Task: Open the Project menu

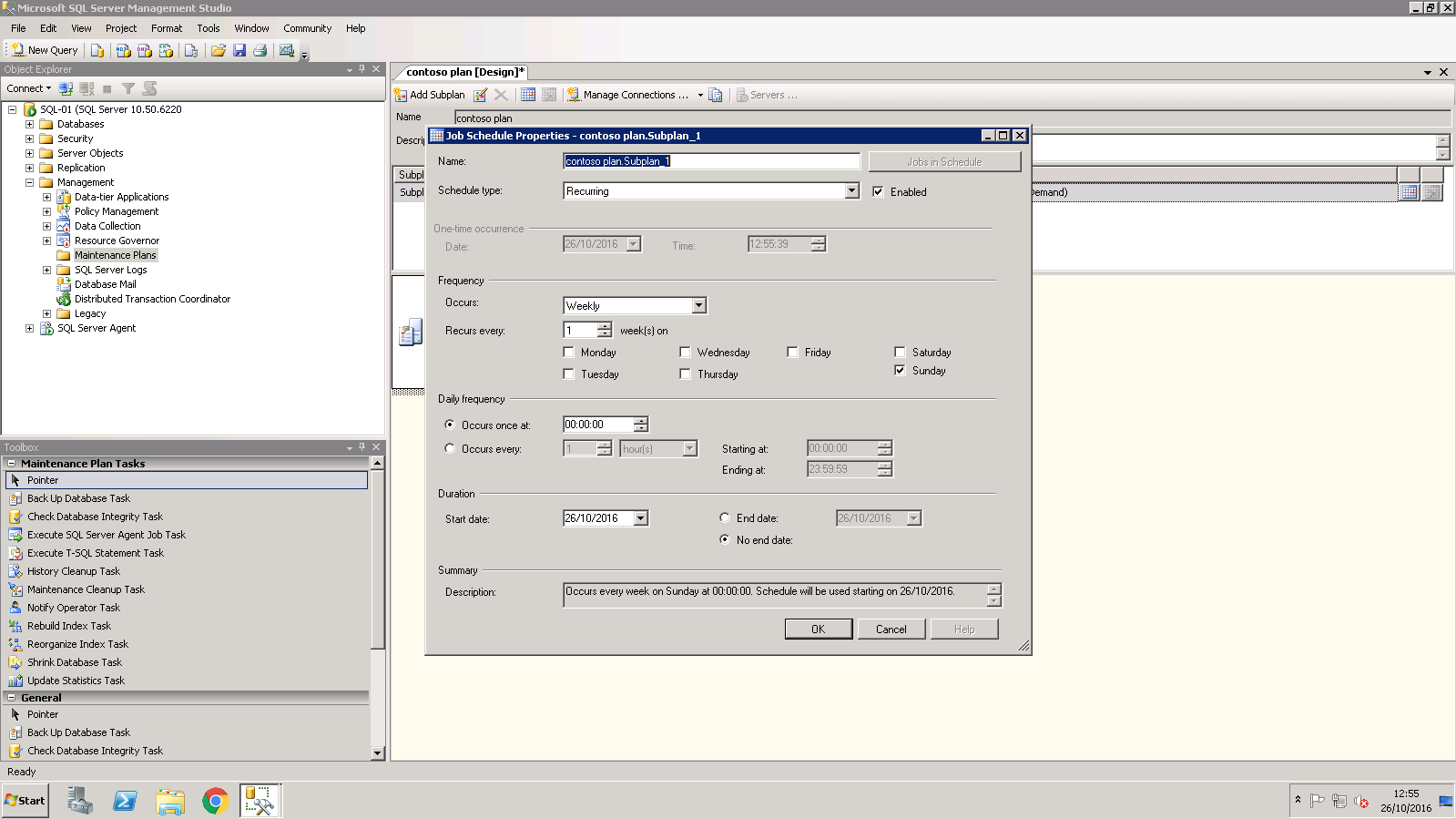Action: coord(121,28)
